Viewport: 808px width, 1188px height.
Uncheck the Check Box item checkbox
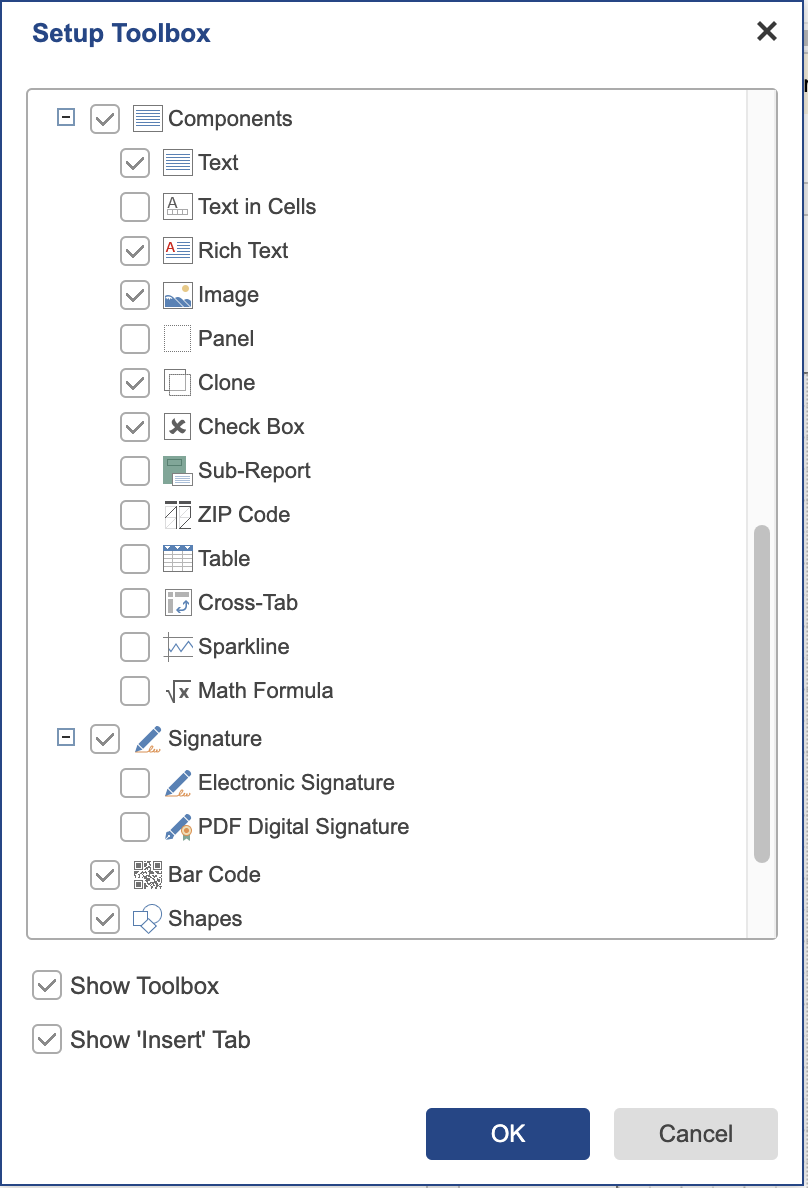pos(135,427)
